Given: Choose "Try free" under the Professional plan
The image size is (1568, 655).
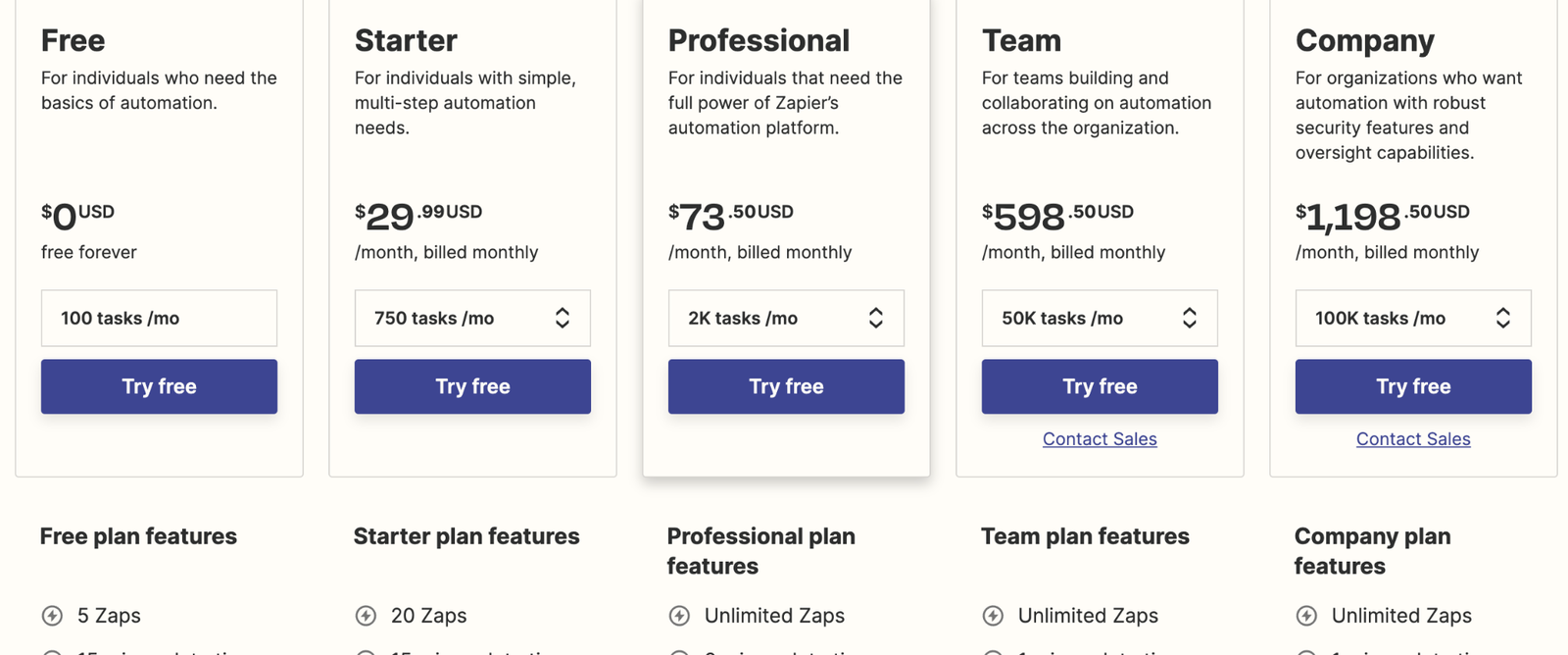Looking at the screenshot, I should [786, 386].
